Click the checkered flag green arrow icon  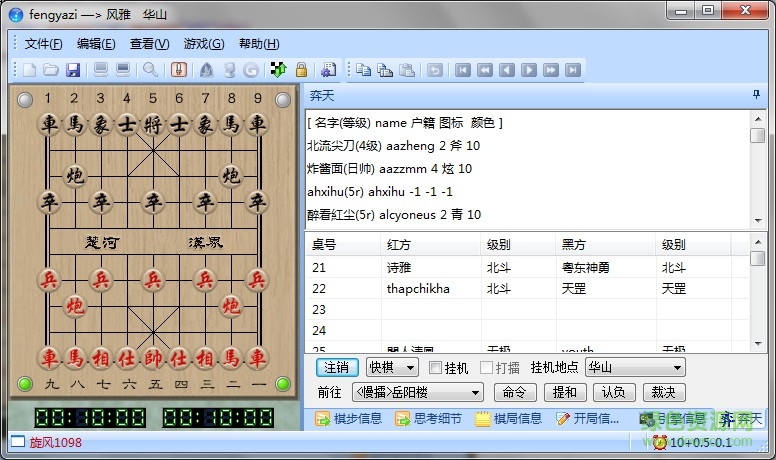(x=279, y=70)
